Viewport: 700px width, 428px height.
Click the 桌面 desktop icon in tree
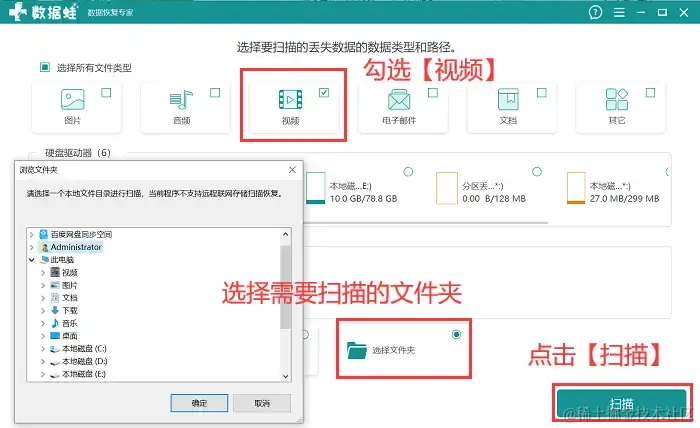pyautogui.click(x=55, y=336)
